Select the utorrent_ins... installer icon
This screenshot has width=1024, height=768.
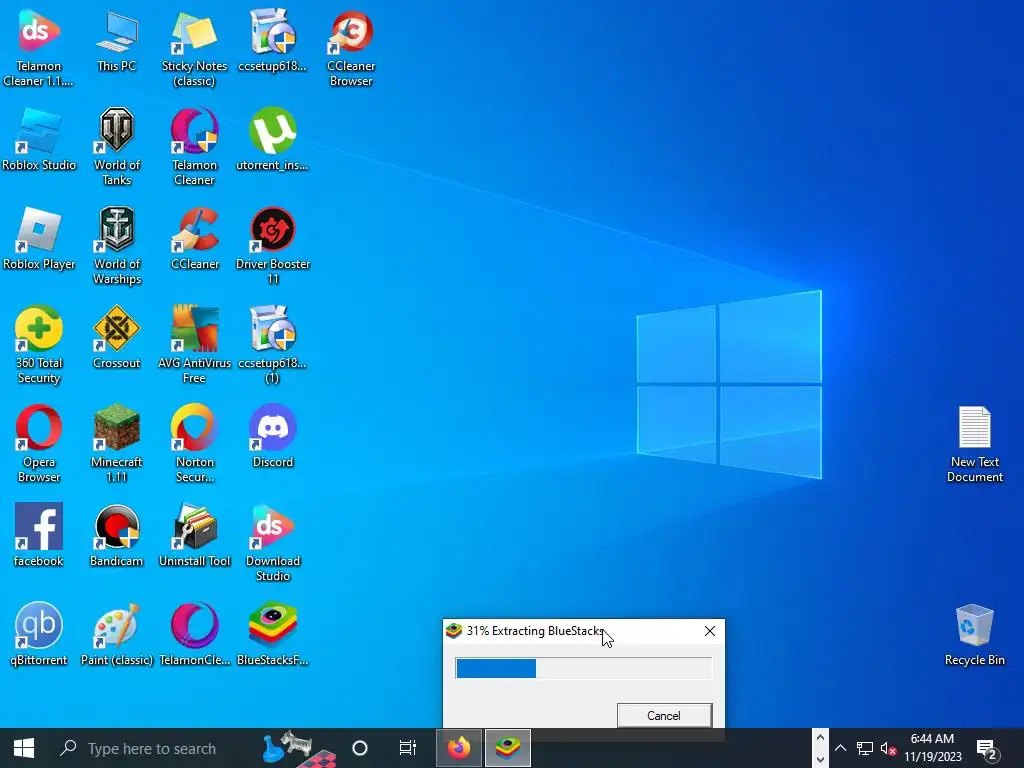272,140
